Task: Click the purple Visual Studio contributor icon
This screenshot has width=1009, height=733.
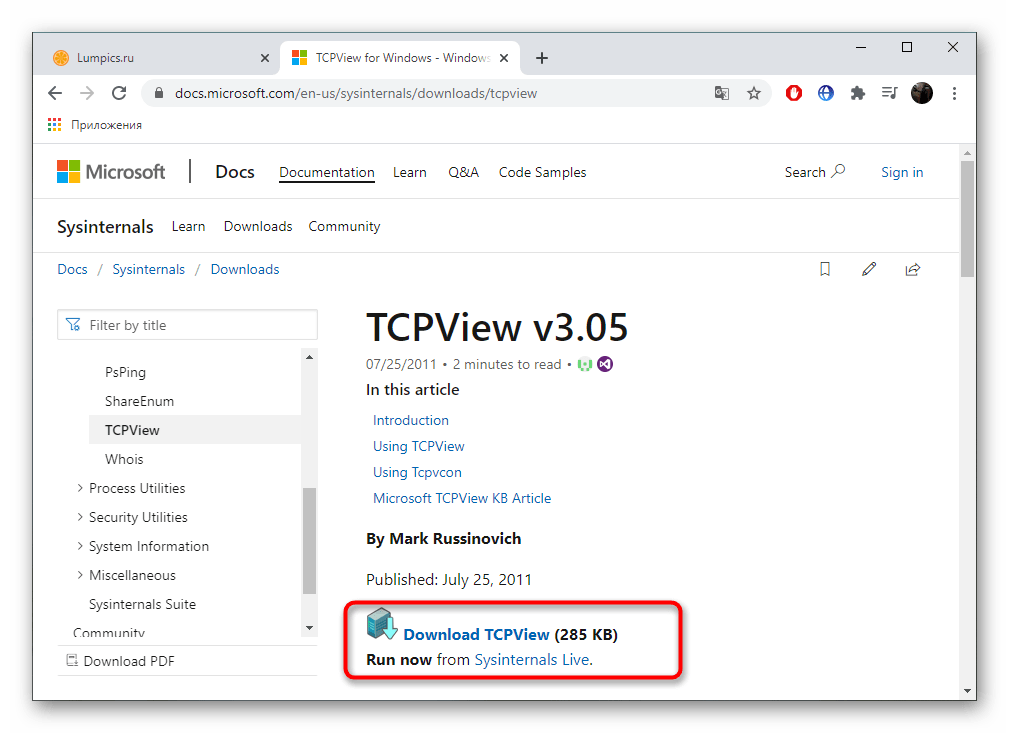Action: click(x=605, y=364)
